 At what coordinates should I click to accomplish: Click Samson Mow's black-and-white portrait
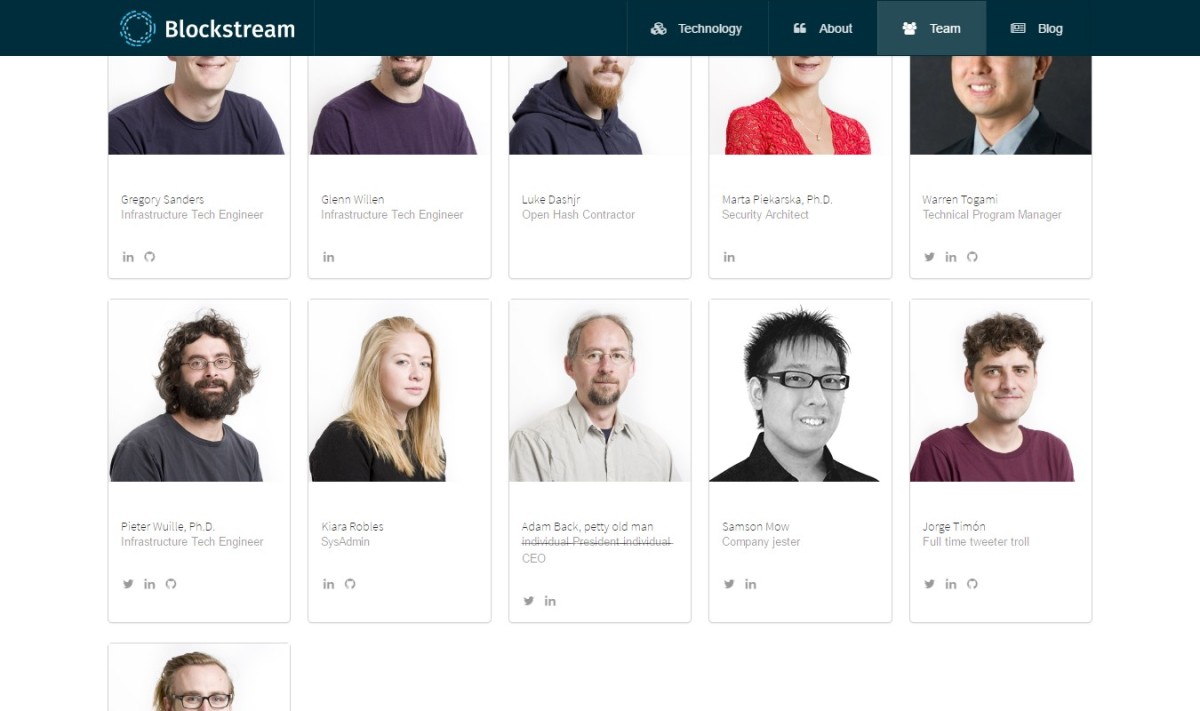click(800, 391)
